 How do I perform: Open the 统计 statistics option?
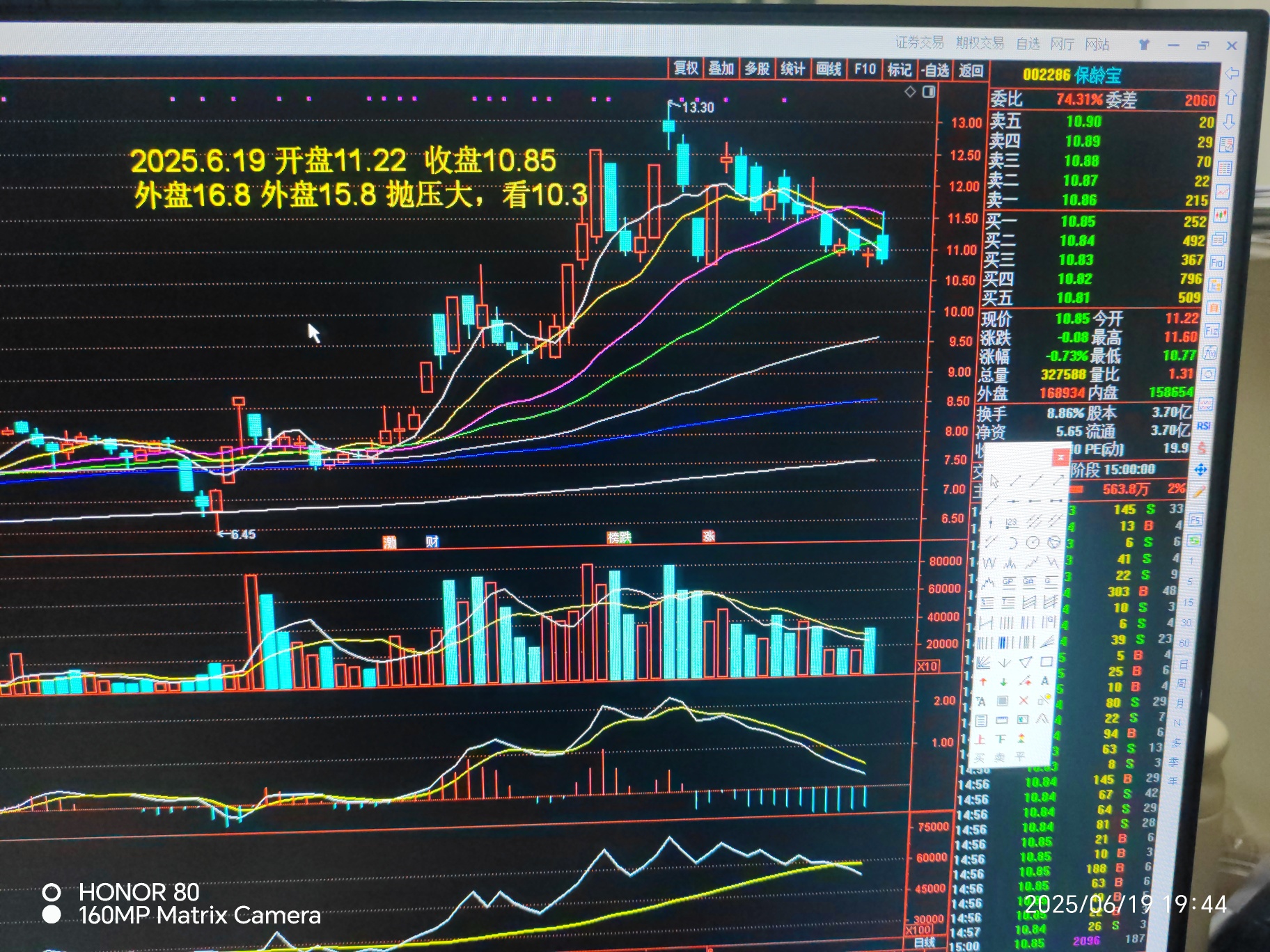tap(793, 69)
